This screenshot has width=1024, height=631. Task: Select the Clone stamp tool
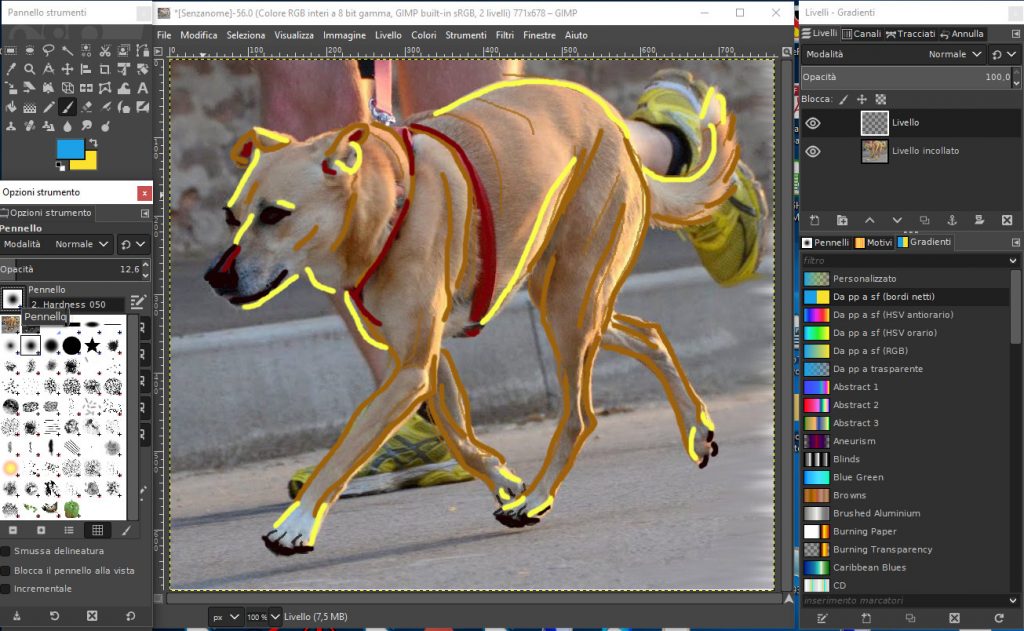(x=10, y=126)
